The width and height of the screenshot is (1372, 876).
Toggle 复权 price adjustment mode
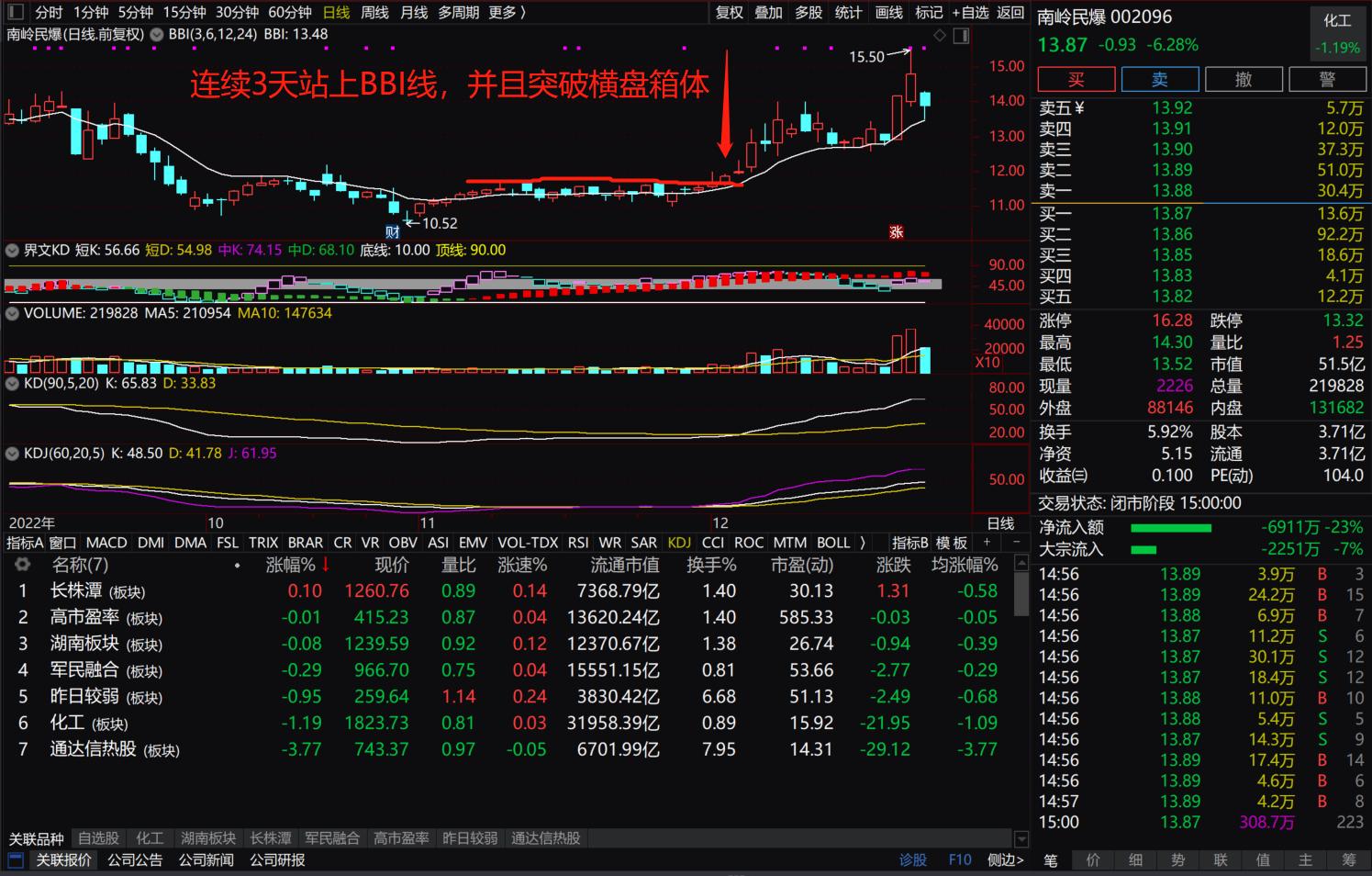click(728, 13)
